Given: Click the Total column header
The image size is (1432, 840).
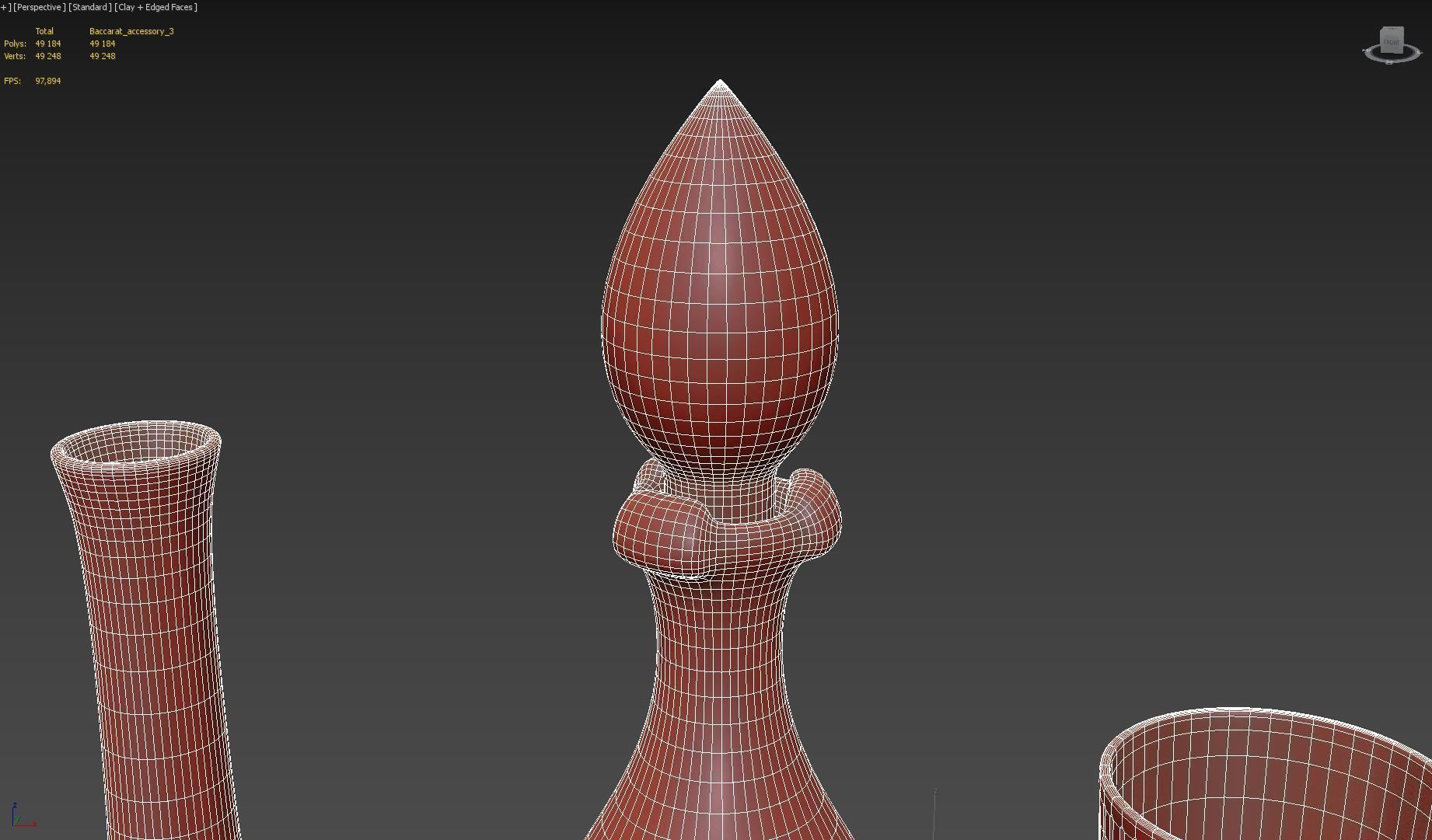Looking at the screenshot, I should pos(44,31).
